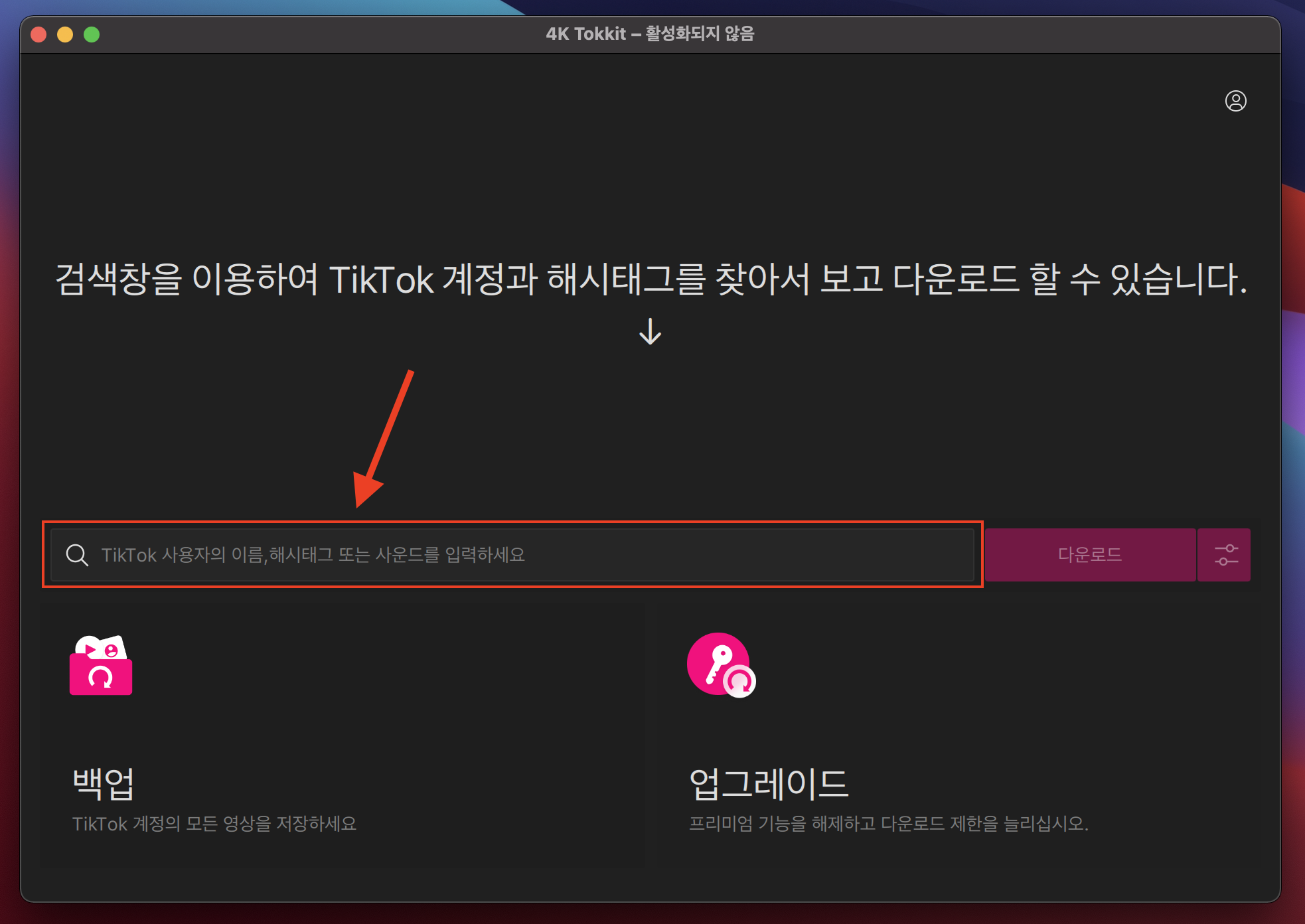Open the account profile icon

tap(1235, 101)
